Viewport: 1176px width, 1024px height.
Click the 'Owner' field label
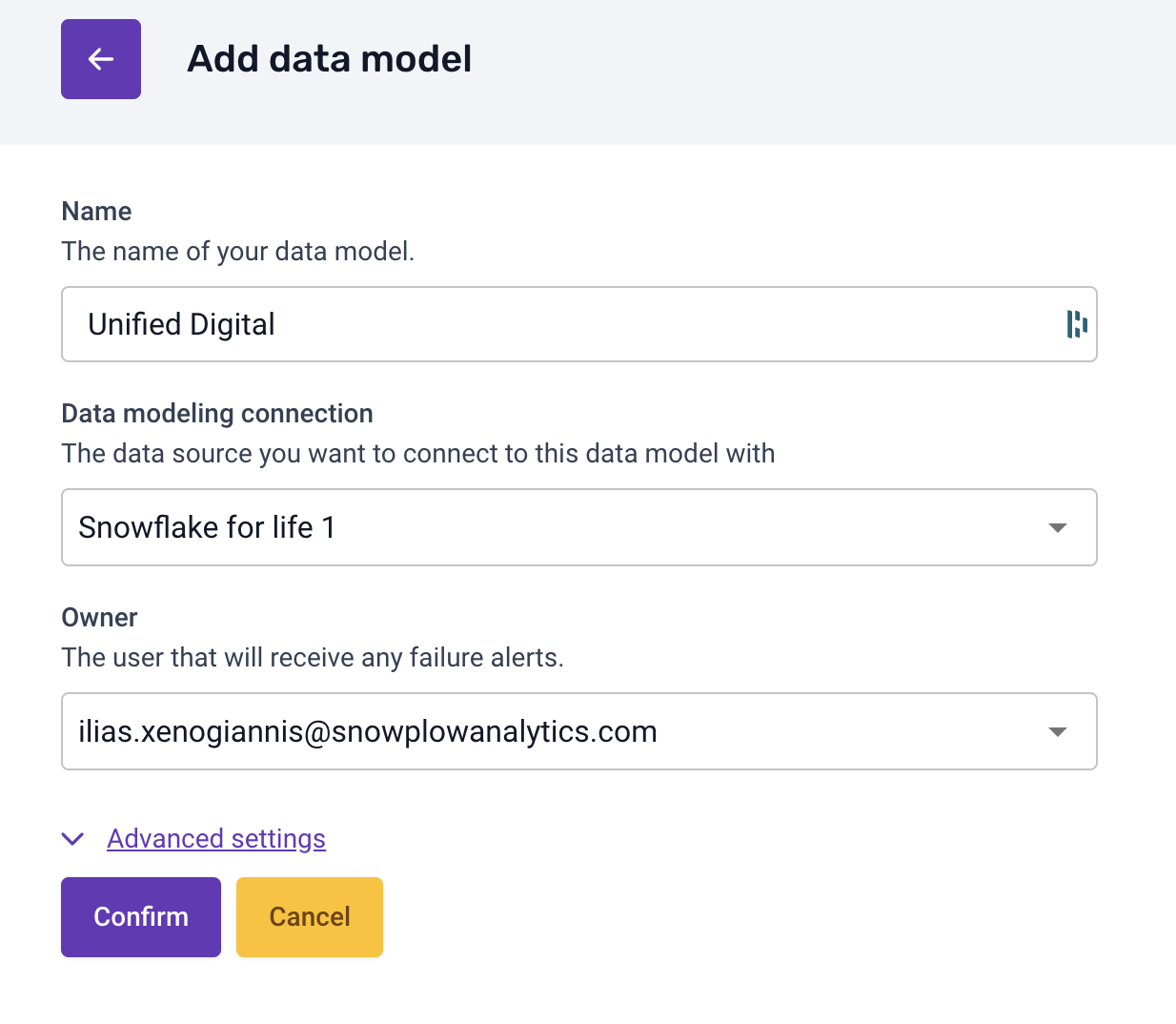(99, 618)
